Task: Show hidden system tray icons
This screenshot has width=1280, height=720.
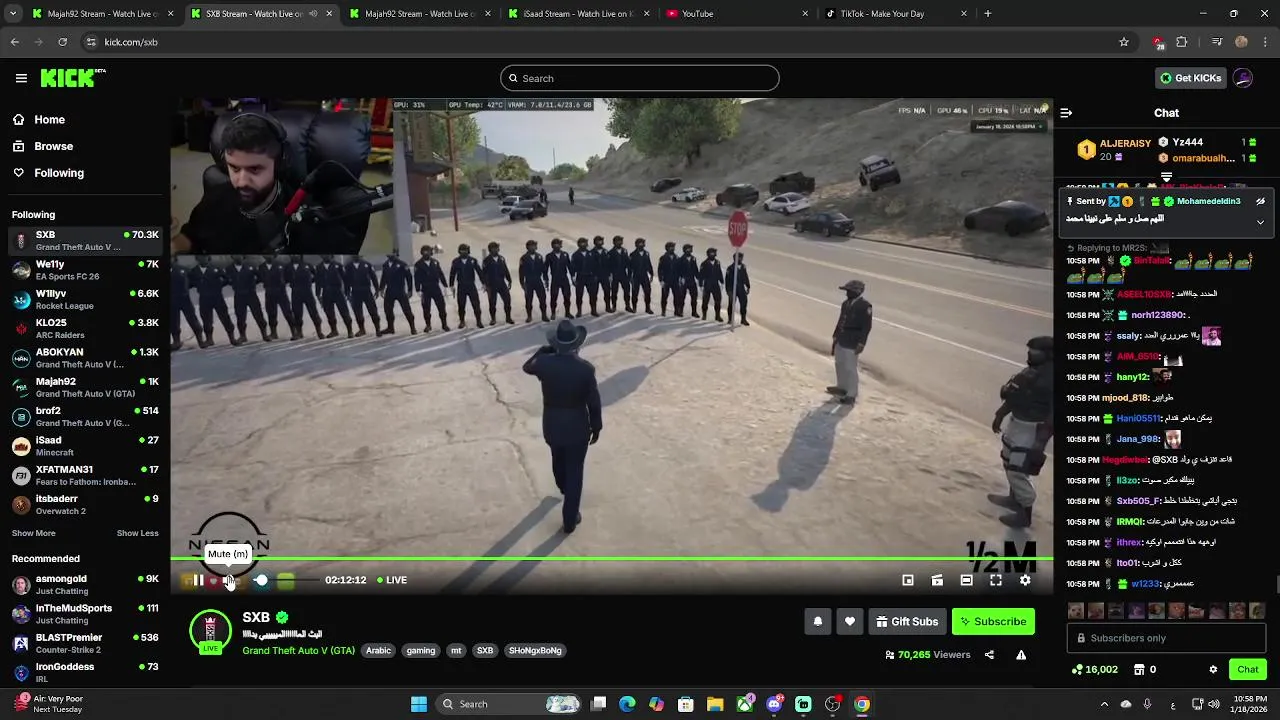Action: pyautogui.click(x=1104, y=704)
